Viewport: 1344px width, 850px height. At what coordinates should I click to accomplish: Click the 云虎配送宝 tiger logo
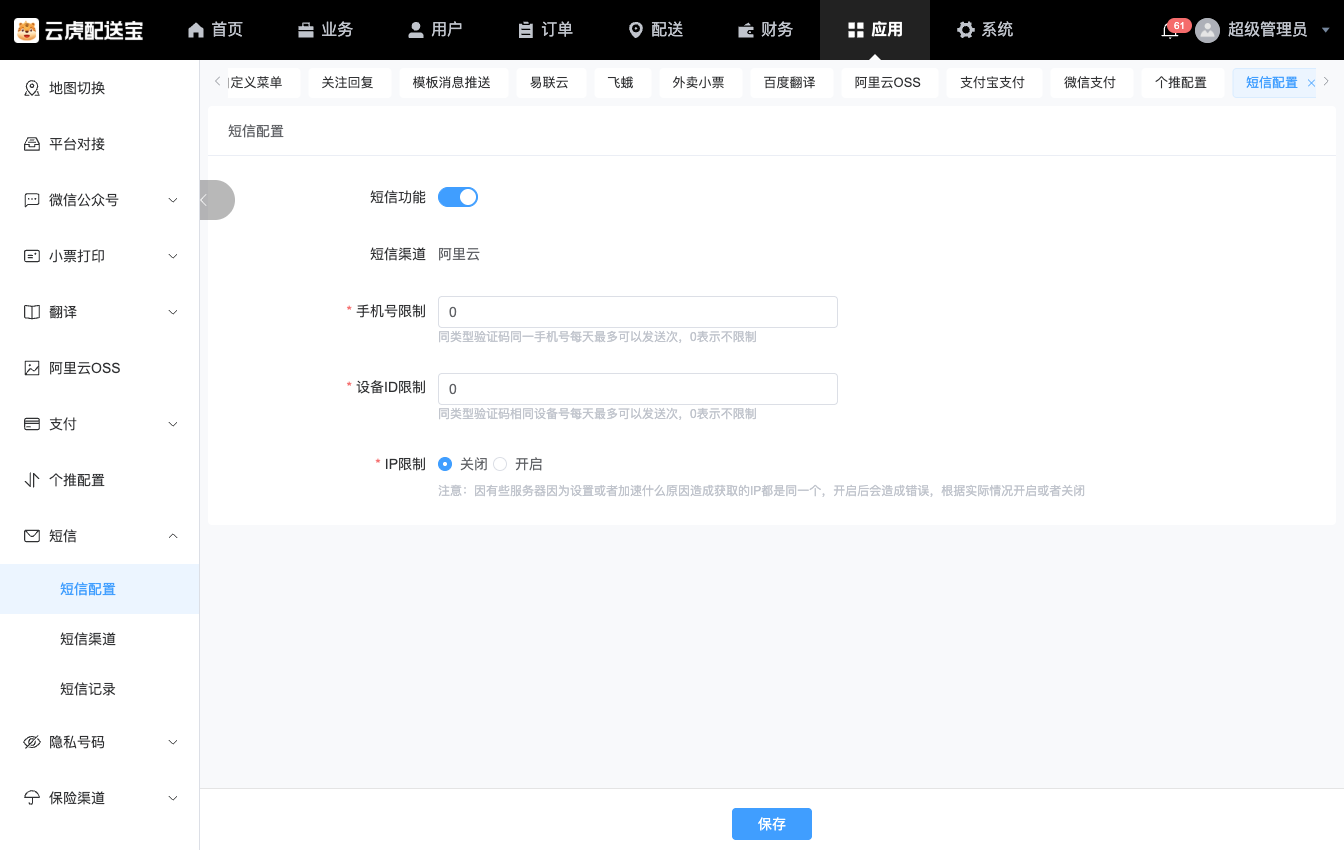[27, 30]
